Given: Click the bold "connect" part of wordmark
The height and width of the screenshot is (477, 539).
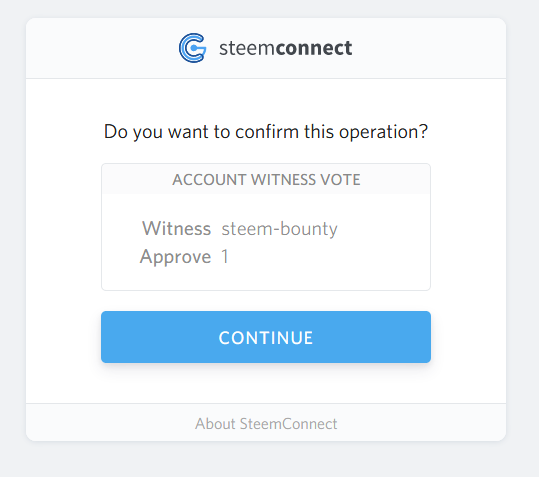Looking at the screenshot, I should pos(314,48).
